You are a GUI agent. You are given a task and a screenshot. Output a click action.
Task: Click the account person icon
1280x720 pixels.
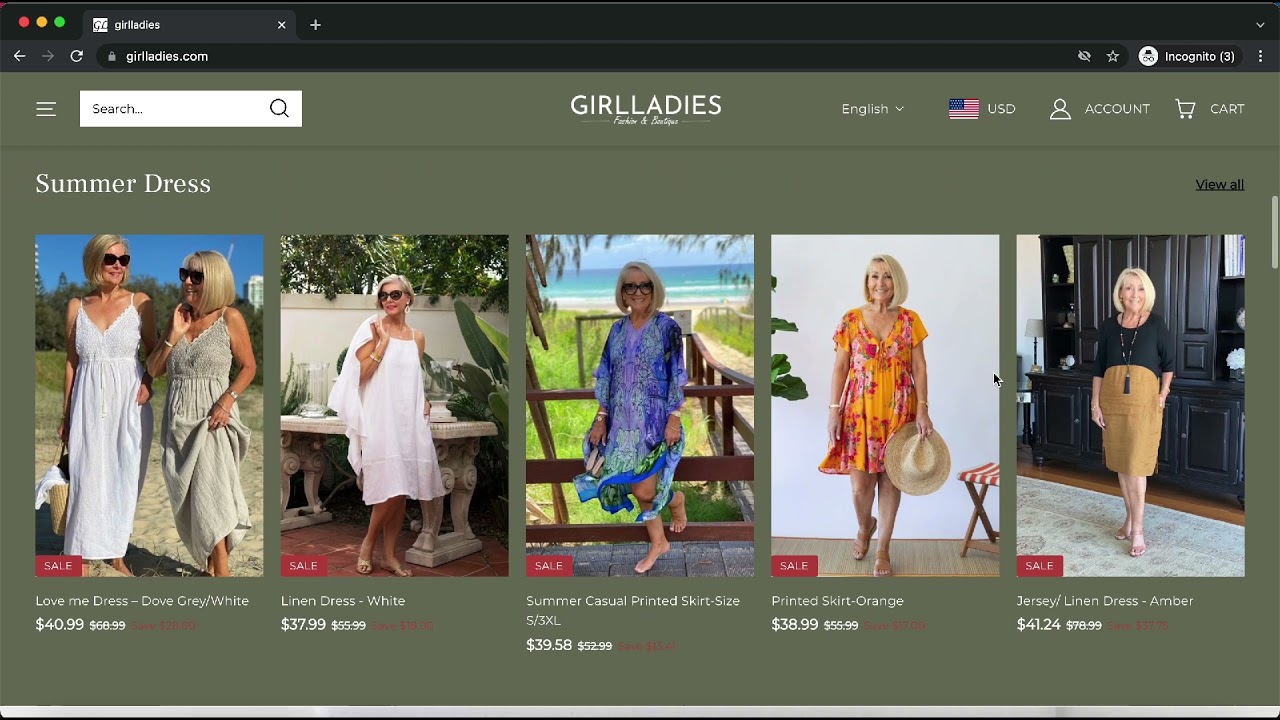(x=1060, y=109)
